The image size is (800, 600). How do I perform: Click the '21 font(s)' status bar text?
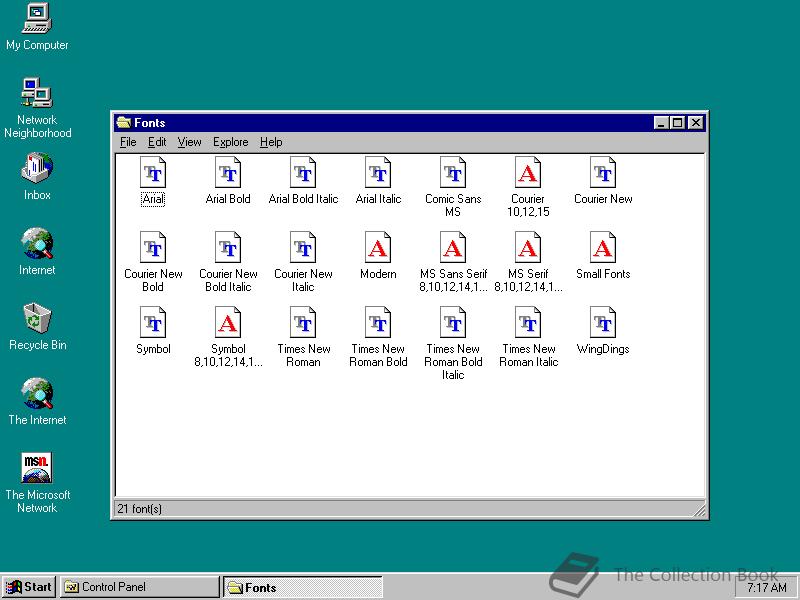(139, 509)
